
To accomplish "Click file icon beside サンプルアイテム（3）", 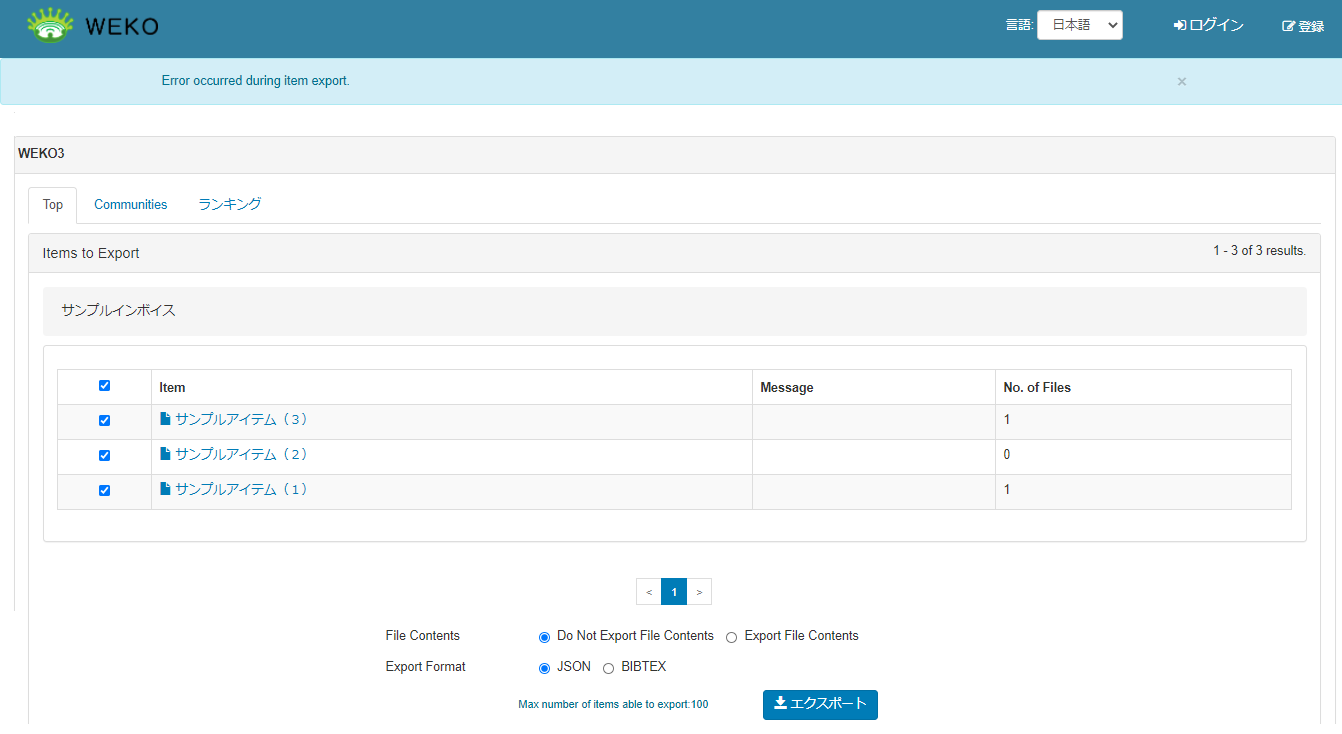I will [166, 419].
